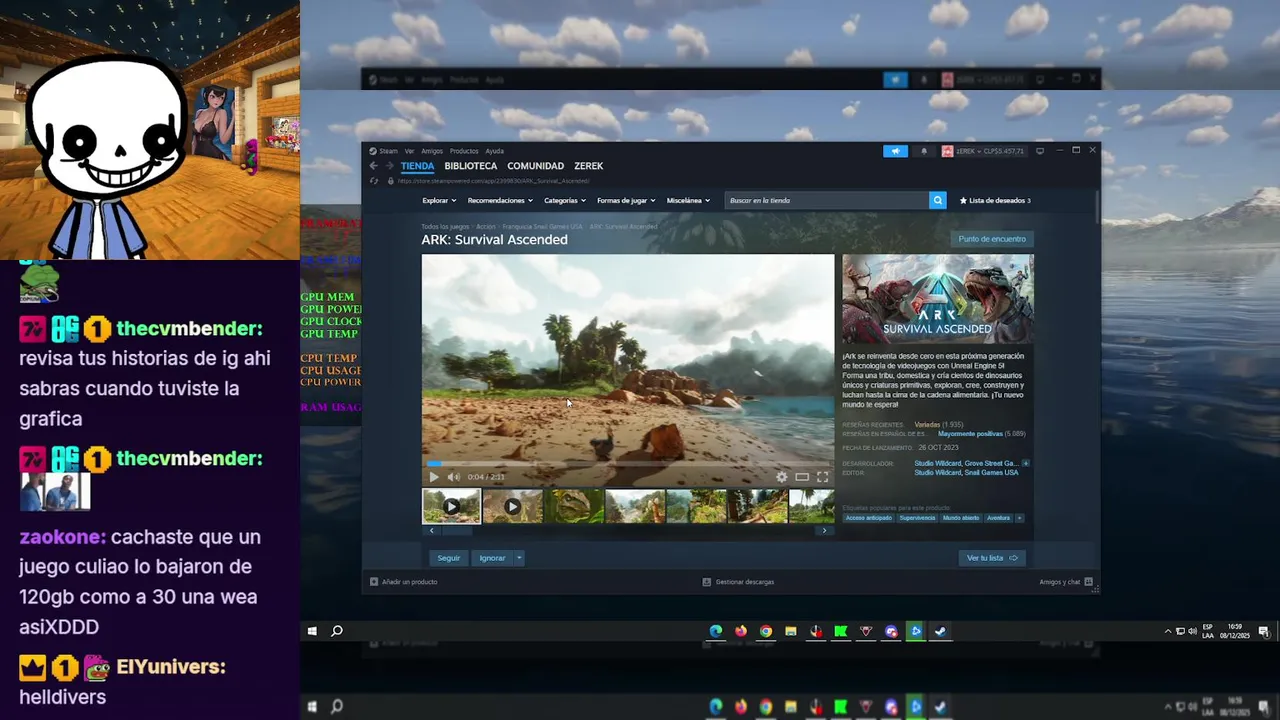Select the Aventura tag
The width and height of the screenshot is (1280, 720).
[998, 518]
